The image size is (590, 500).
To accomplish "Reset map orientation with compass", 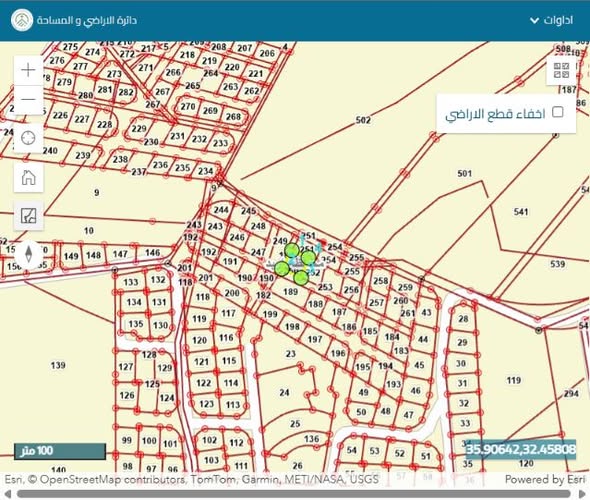I will pyautogui.click(x=28, y=254).
